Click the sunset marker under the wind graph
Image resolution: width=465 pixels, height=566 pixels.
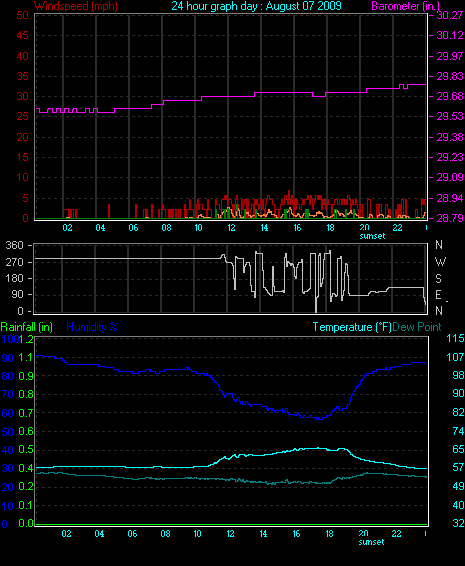tap(372, 236)
